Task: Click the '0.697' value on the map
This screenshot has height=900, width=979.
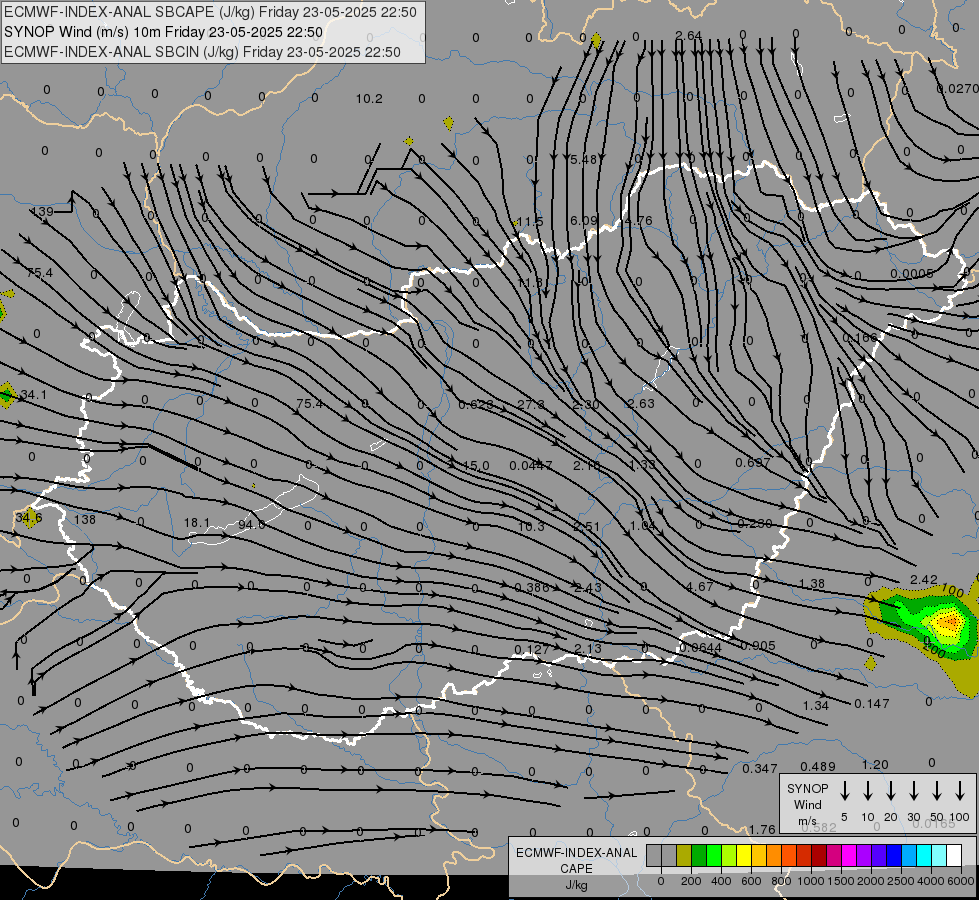Action: [752, 462]
